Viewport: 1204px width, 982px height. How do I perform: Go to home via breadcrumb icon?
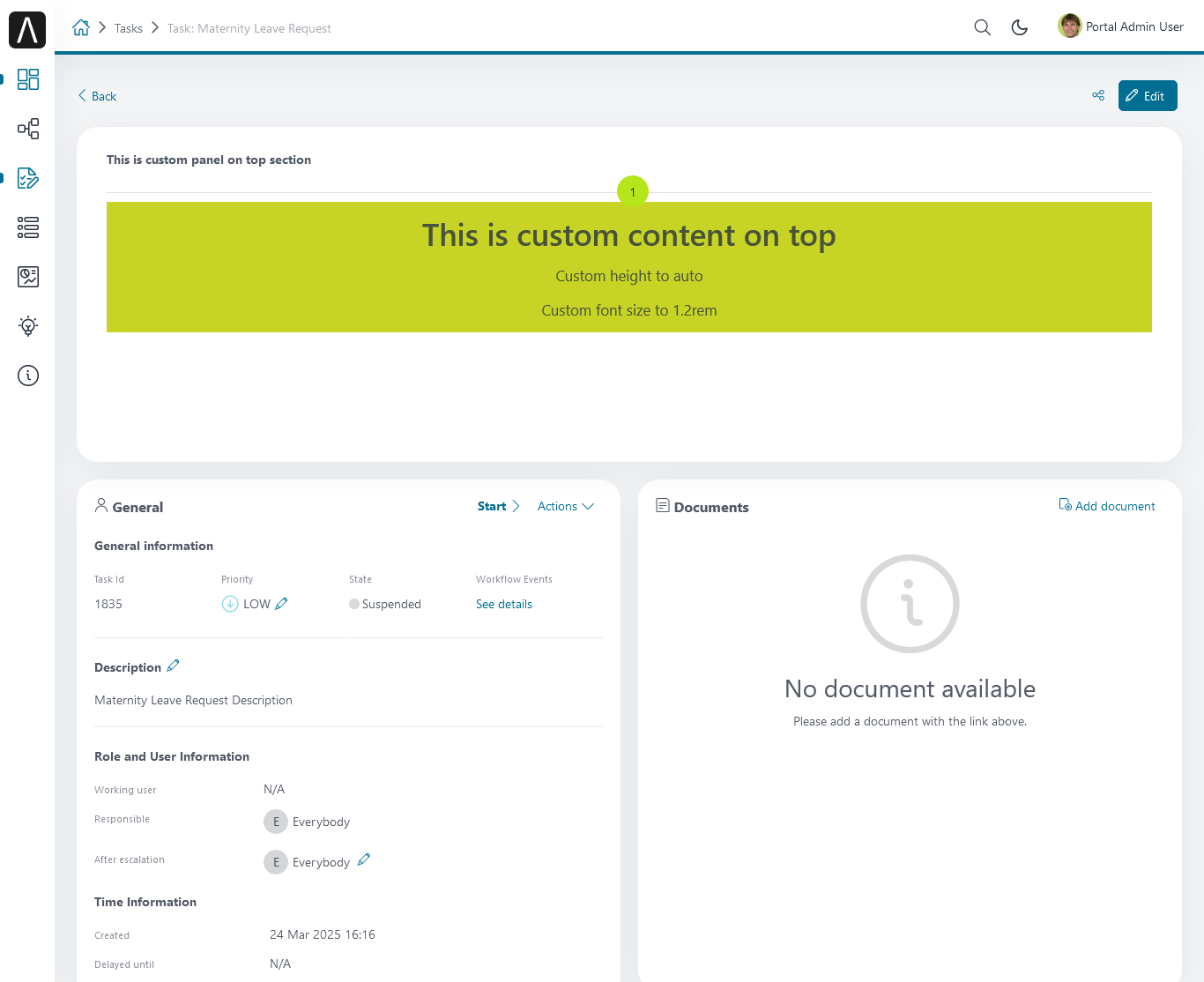[81, 27]
